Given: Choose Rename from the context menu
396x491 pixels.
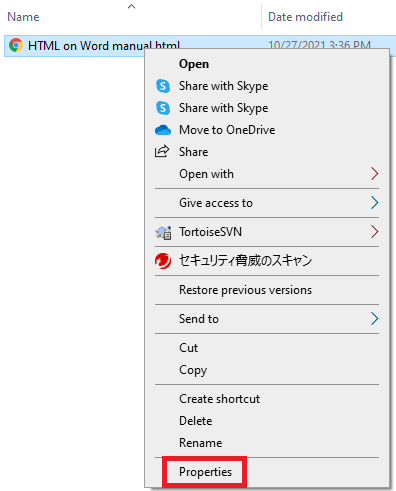Looking at the screenshot, I should coord(200,443).
